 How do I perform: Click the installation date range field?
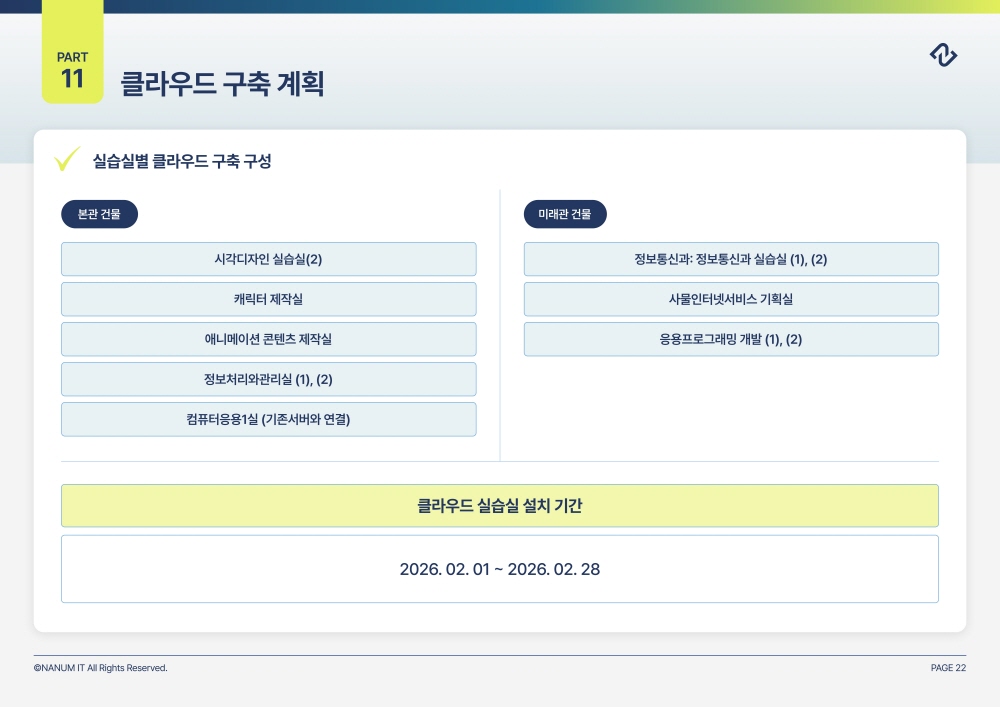[499, 569]
